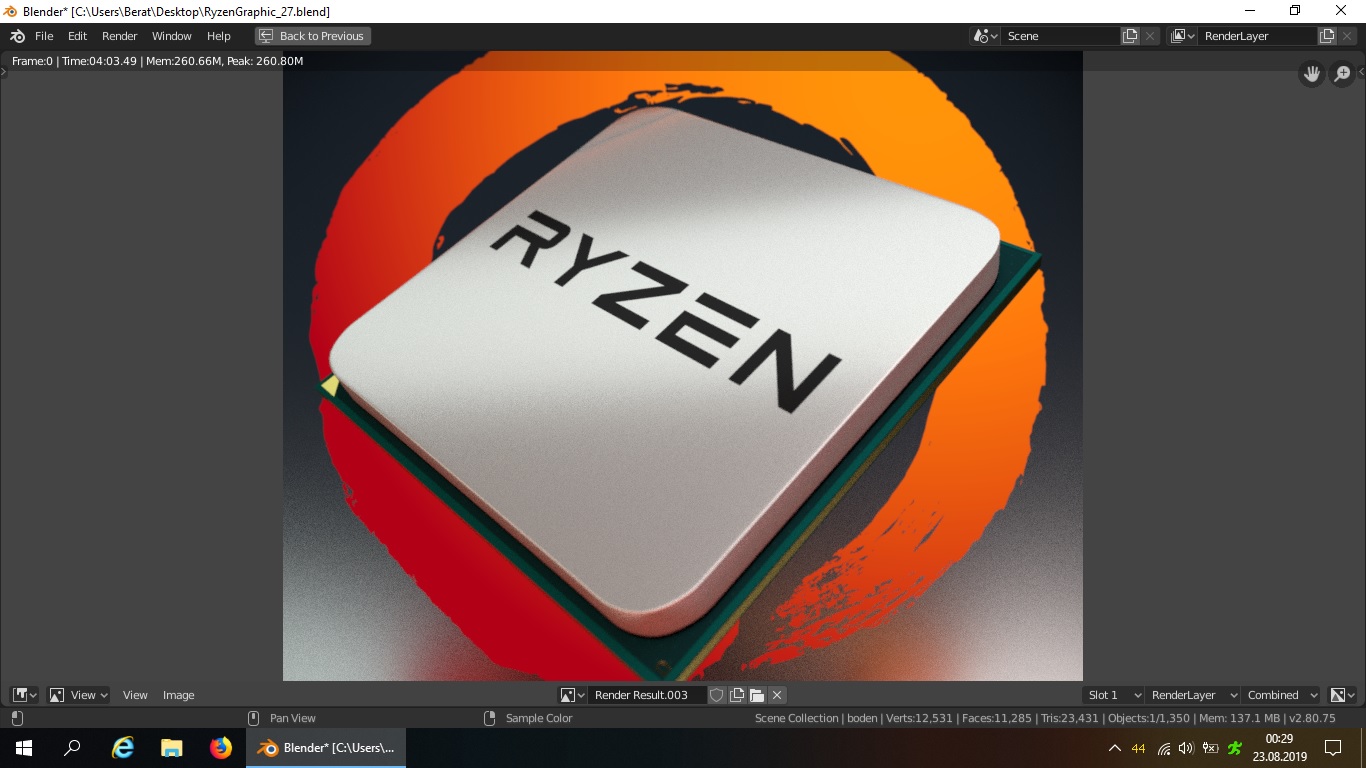Open the image editor View mode dropdown
The height and width of the screenshot is (768, 1366).
coord(79,695)
